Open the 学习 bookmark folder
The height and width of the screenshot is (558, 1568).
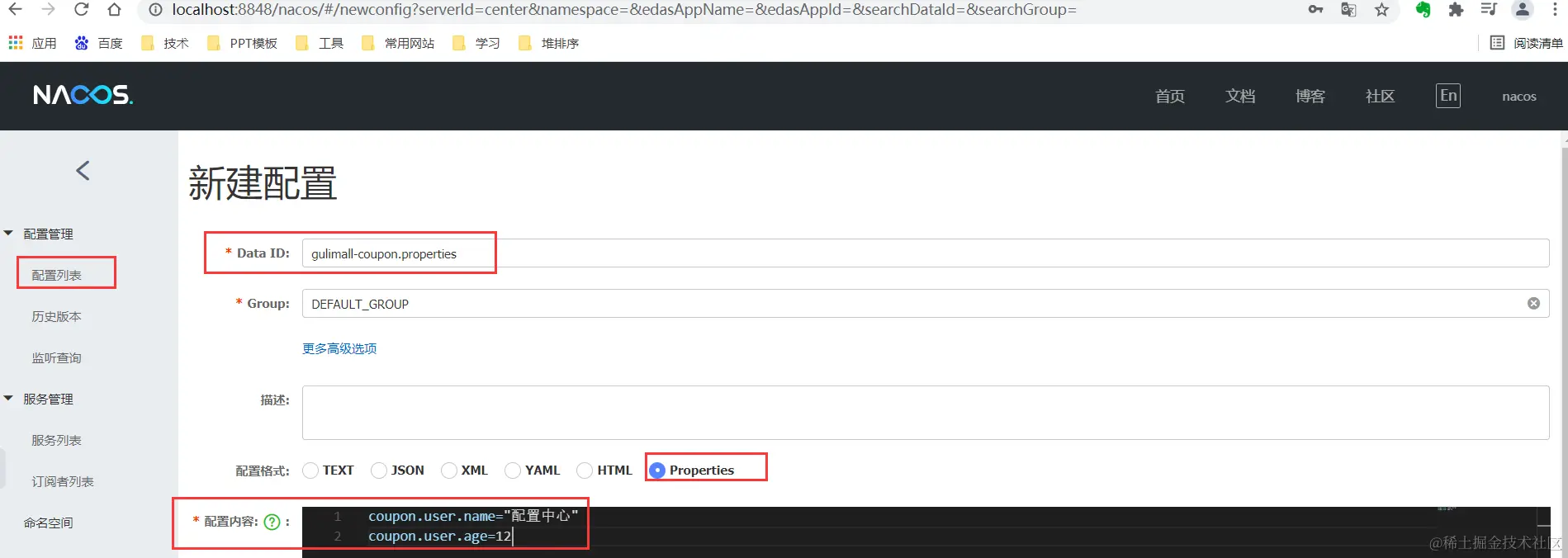(476, 43)
